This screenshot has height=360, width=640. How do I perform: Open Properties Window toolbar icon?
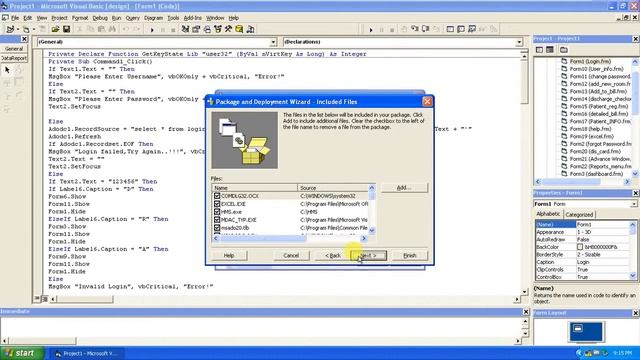(196, 29)
